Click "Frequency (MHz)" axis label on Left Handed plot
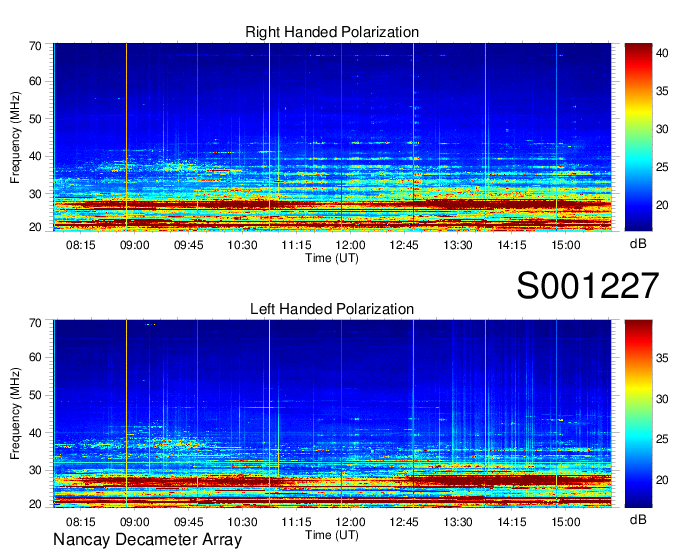 pos(15,414)
